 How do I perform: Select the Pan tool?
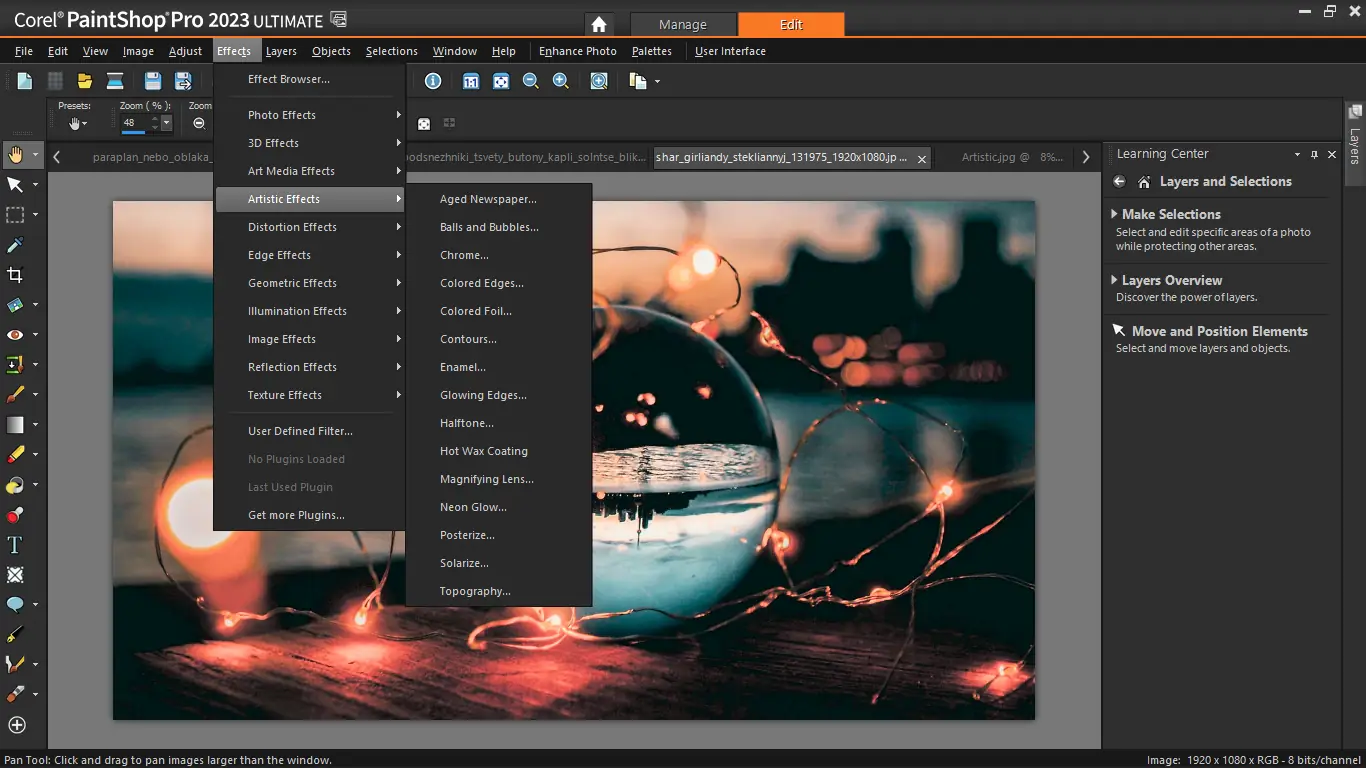(16, 154)
